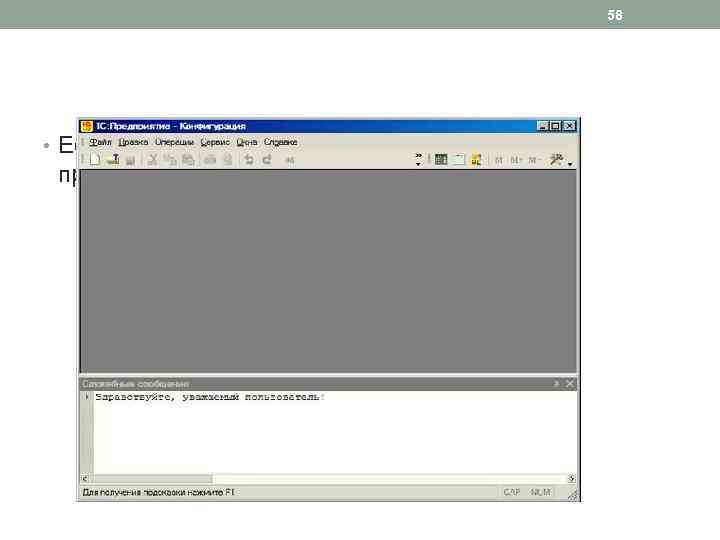Open the Правка menu
This screenshot has height=540, width=720.
point(133,142)
